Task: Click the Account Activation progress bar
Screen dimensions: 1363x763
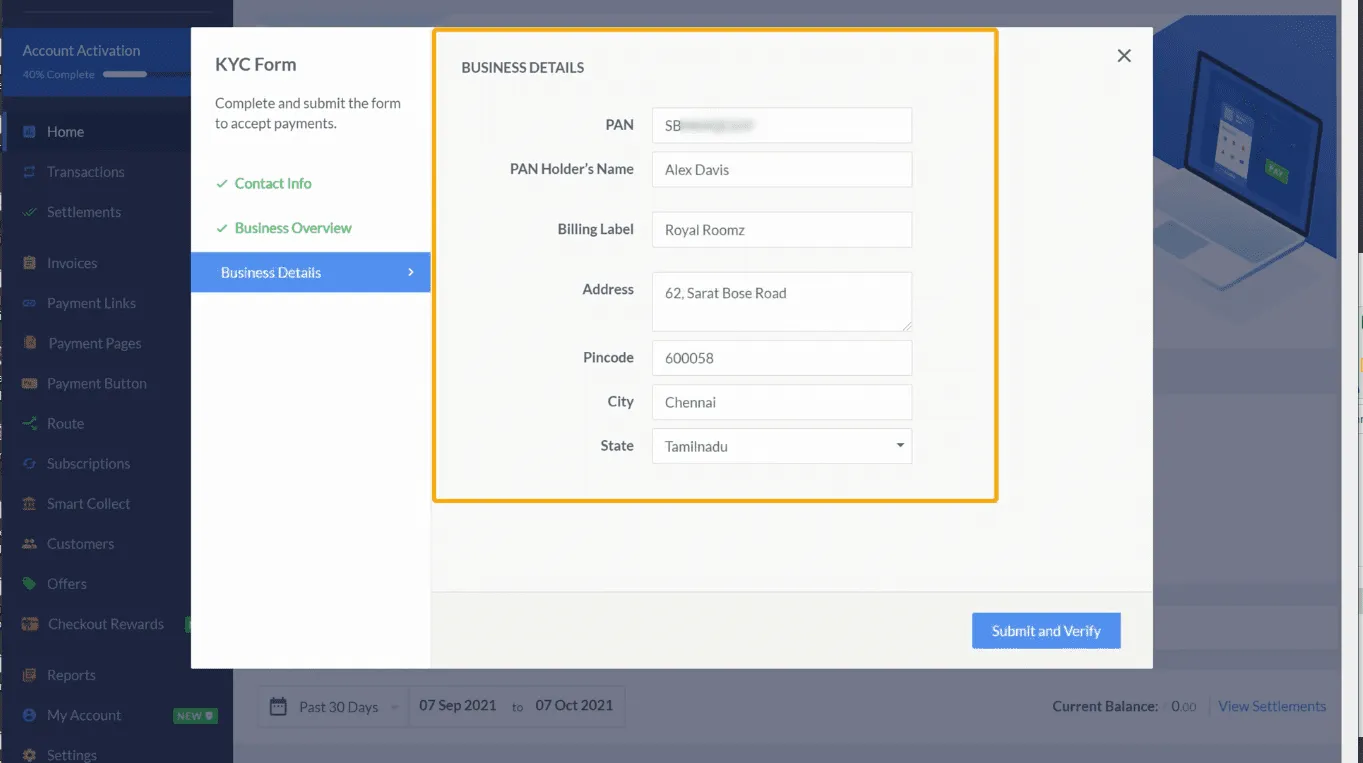Action: (125, 75)
